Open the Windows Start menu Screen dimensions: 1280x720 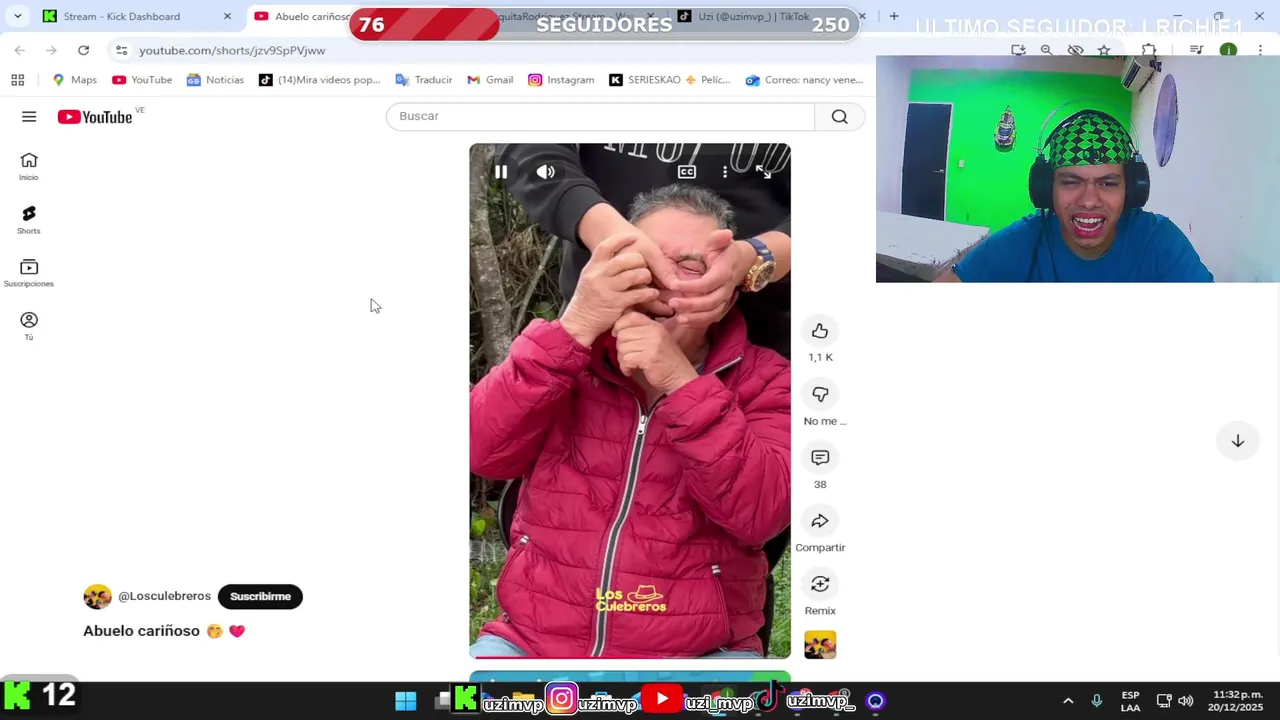[x=405, y=701]
